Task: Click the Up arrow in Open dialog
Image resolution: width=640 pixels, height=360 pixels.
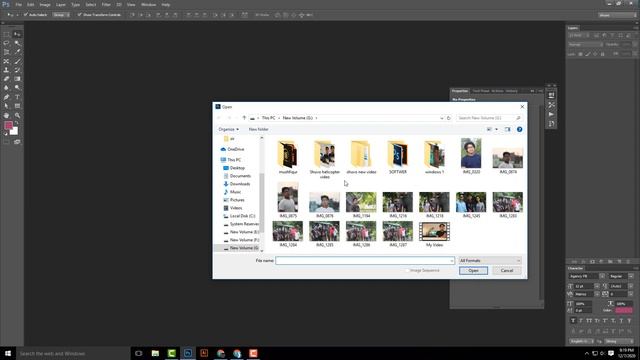Action: [x=244, y=118]
